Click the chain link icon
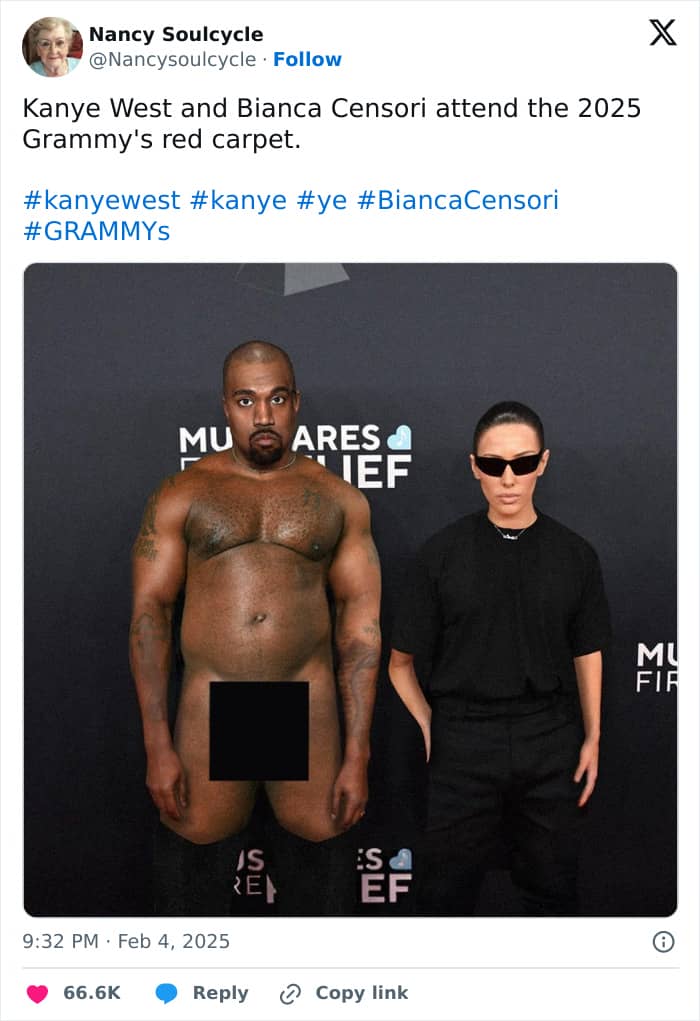The image size is (700, 1021). [290, 994]
